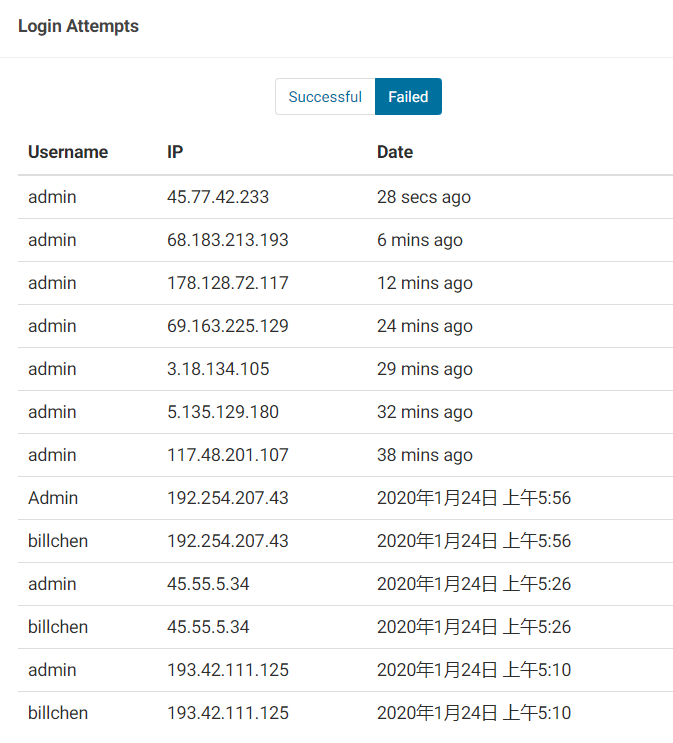Click billchen username with IP 45.55.5.34
The width and height of the screenshot is (673, 743).
pos(58,627)
